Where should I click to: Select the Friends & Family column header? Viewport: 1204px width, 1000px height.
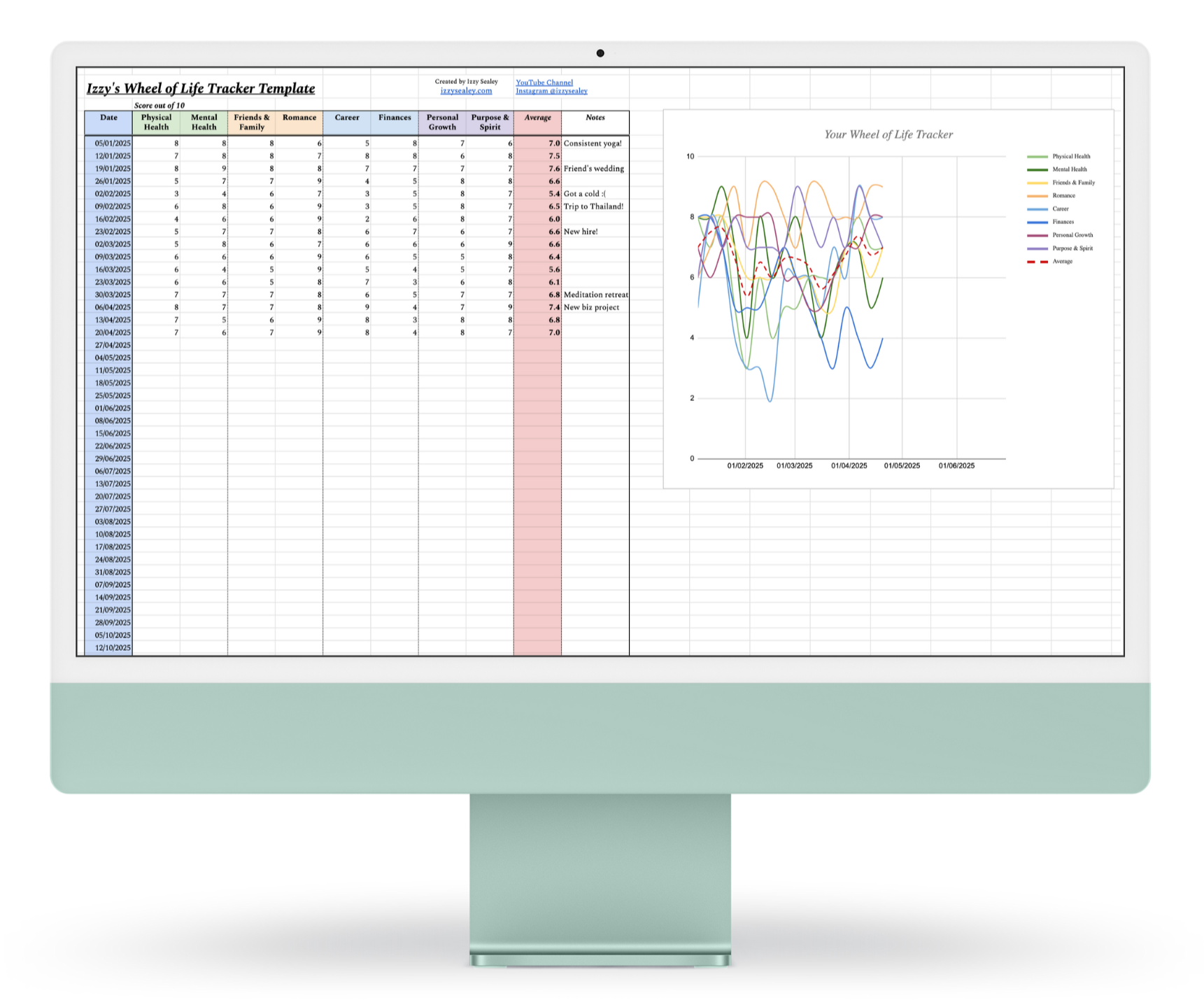pyautogui.click(x=252, y=122)
